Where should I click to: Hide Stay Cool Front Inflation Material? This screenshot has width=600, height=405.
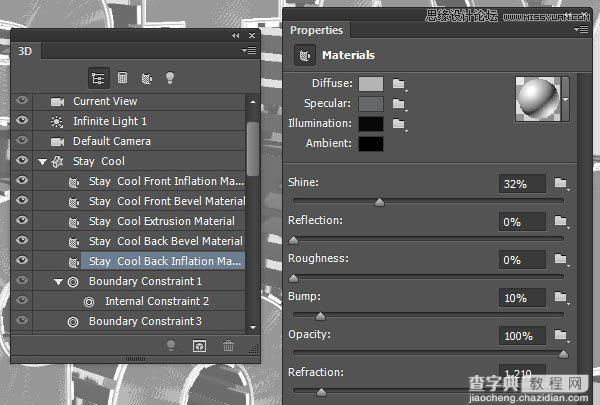point(22,180)
